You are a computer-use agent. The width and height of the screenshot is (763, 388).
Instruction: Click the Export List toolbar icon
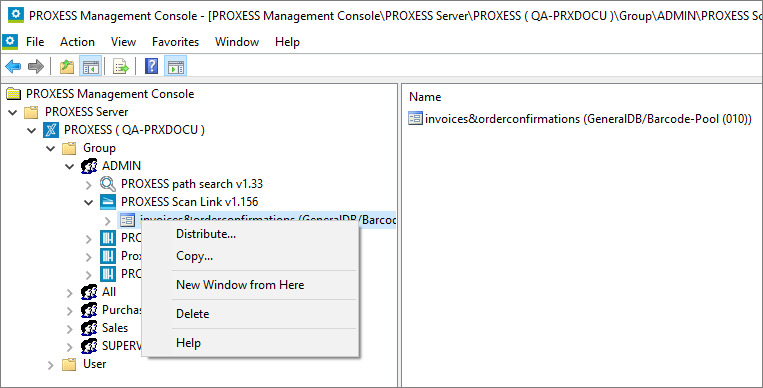tap(121, 66)
